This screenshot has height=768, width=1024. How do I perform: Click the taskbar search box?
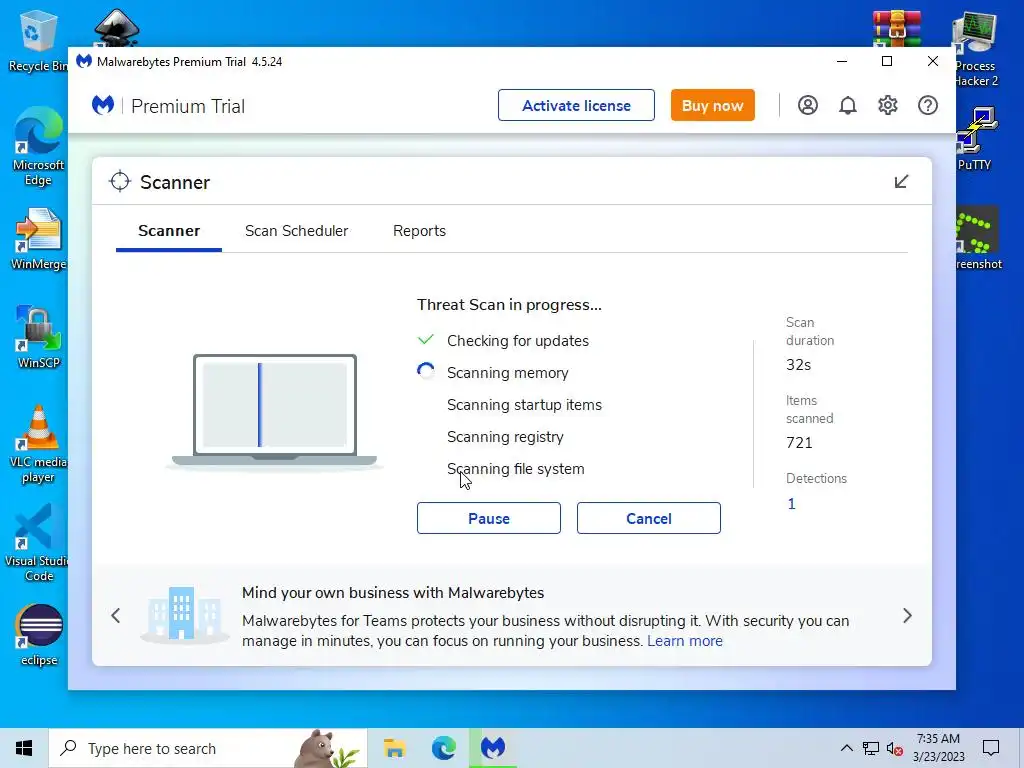point(208,748)
